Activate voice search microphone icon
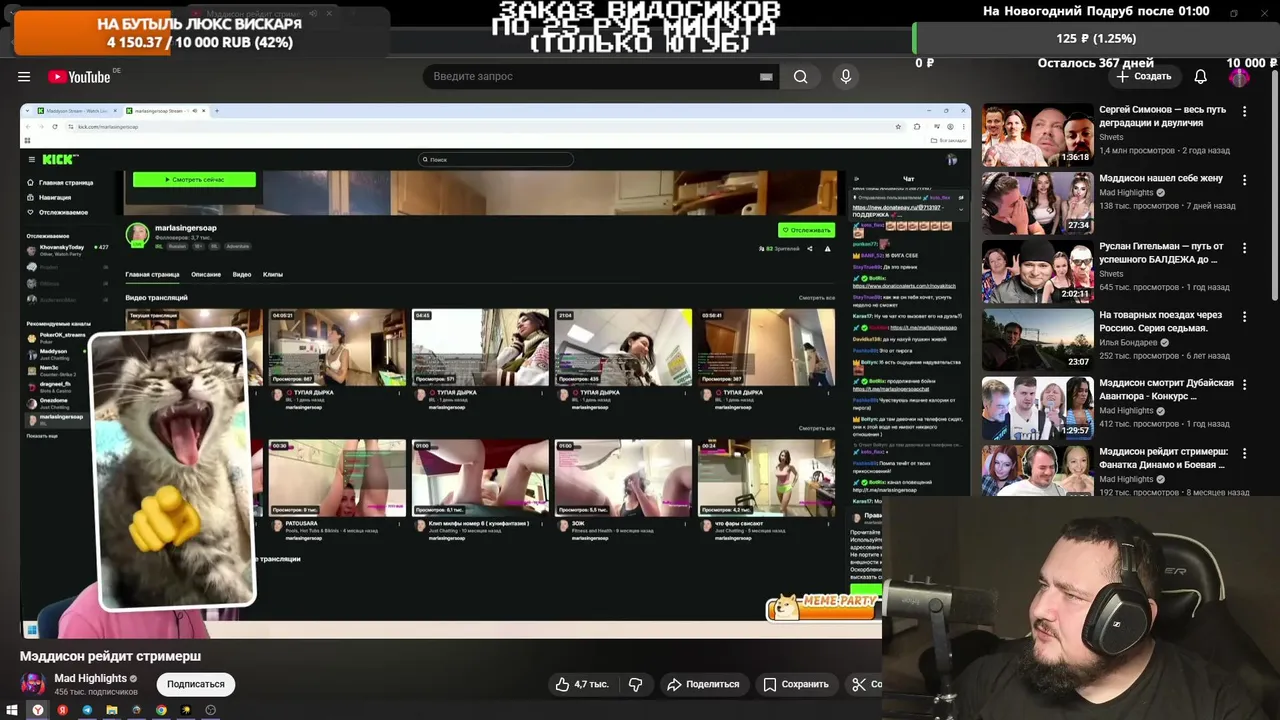 pos(846,77)
